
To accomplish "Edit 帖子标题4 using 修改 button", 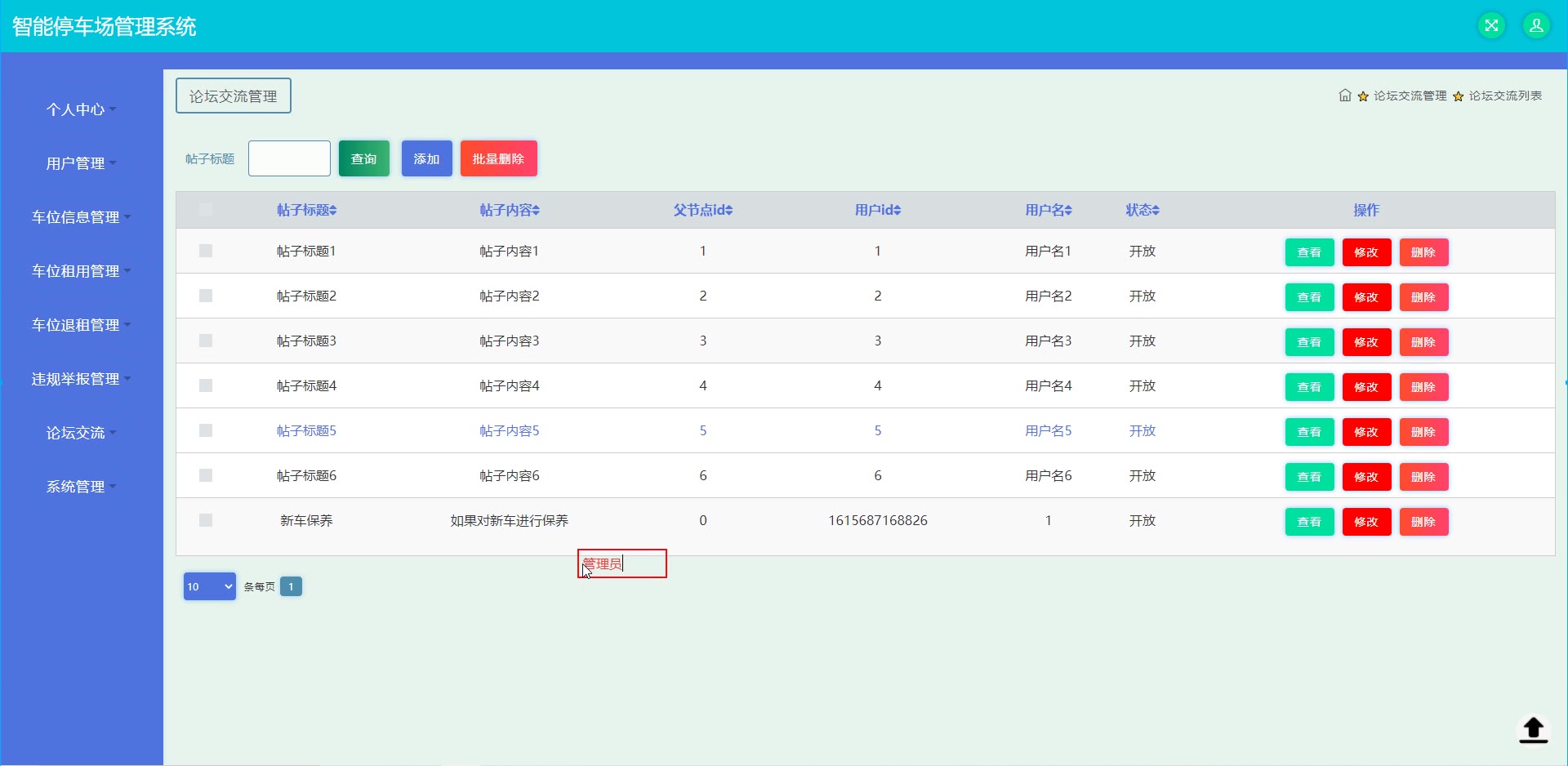I will (x=1367, y=387).
